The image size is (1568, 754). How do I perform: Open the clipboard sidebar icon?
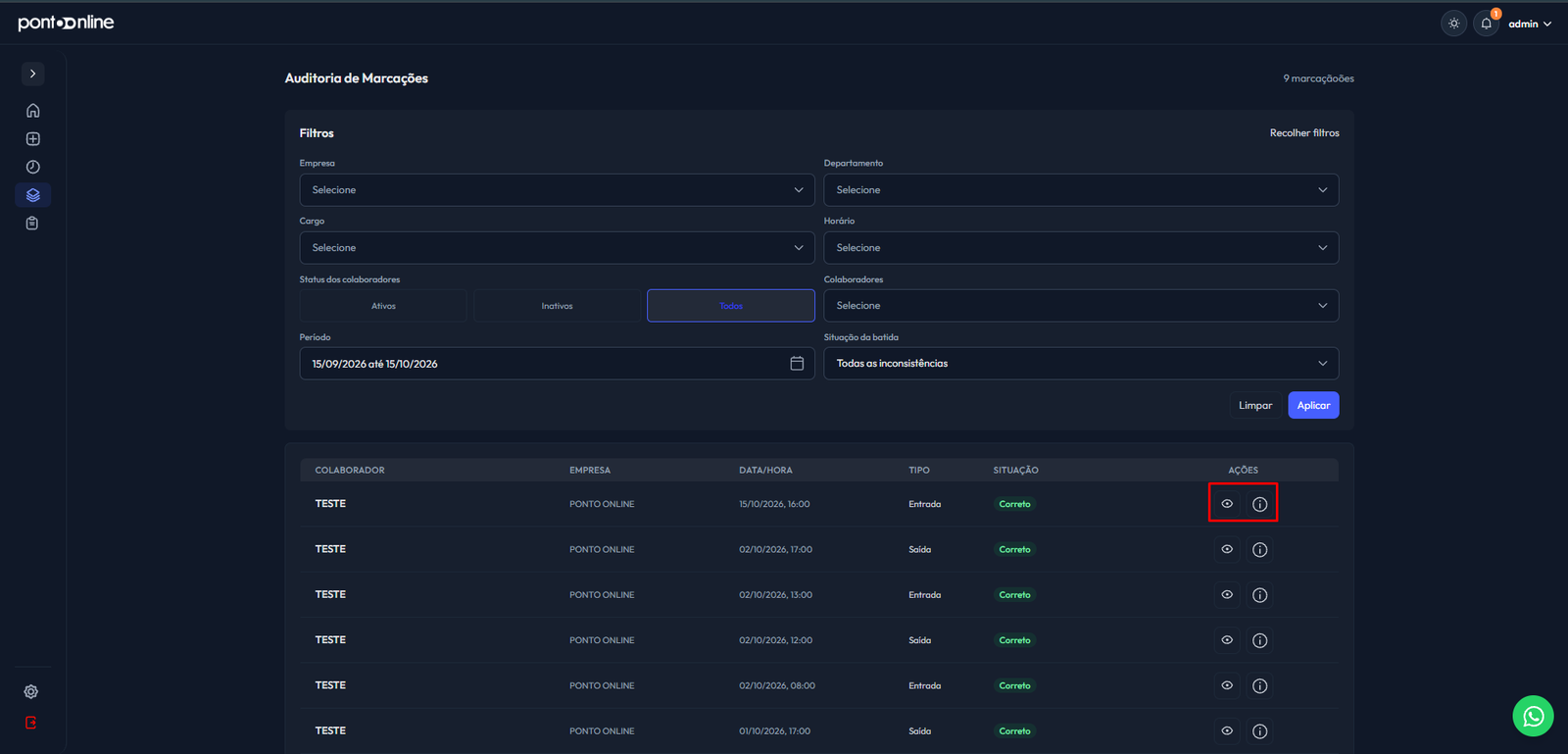point(32,224)
